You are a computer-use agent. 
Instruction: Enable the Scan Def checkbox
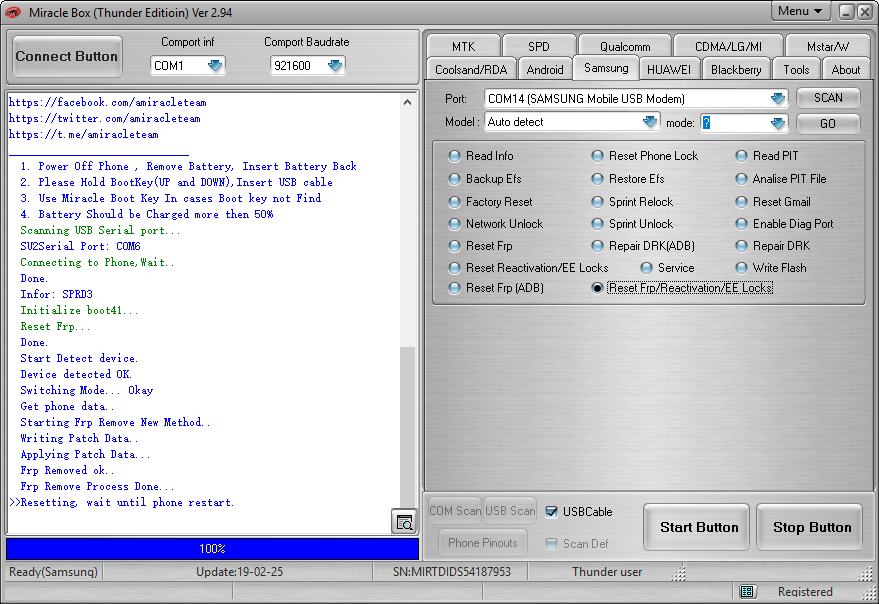pos(552,543)
